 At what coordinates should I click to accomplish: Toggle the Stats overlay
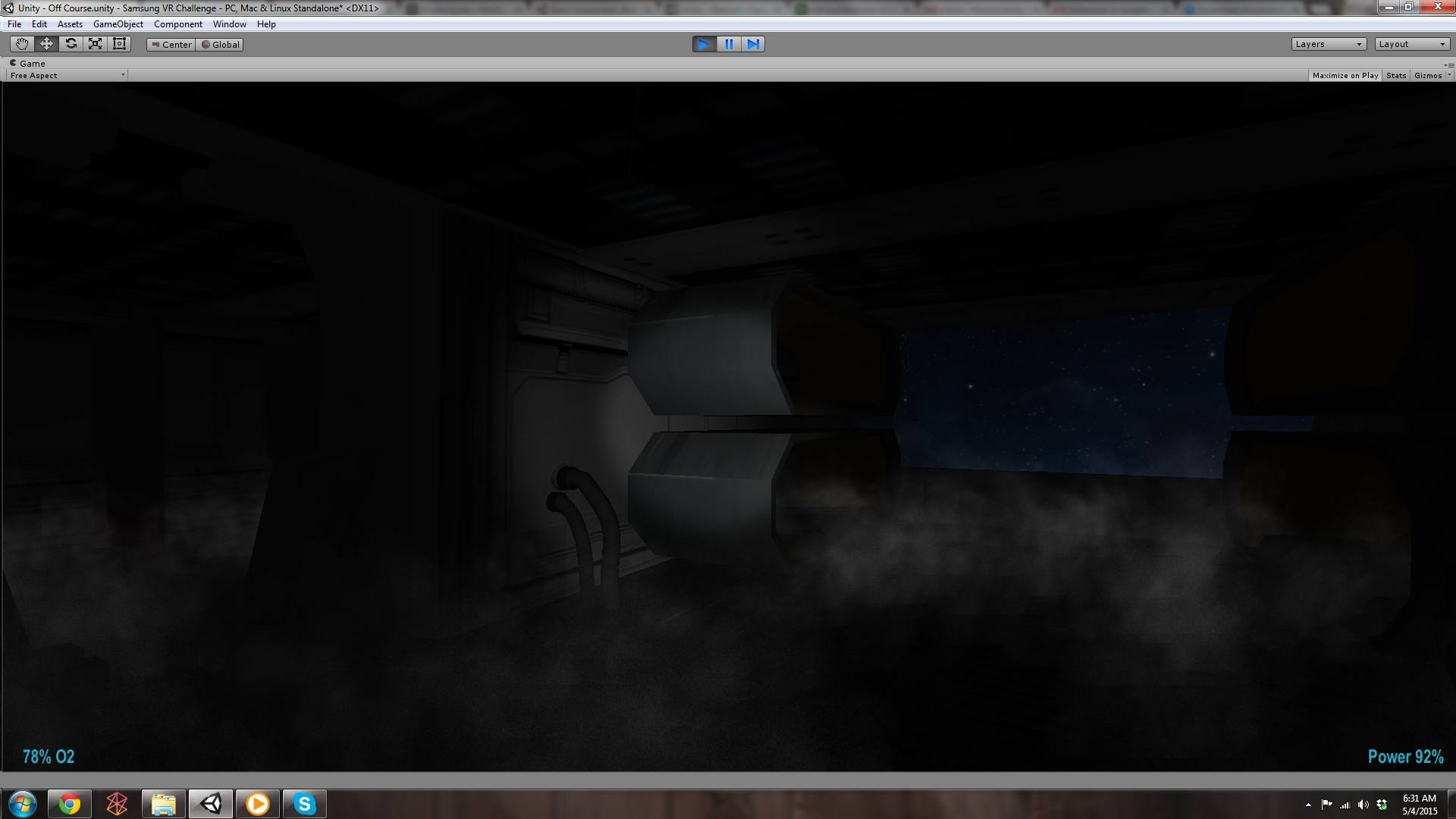pyautogui.click(x=1395, y=75)
